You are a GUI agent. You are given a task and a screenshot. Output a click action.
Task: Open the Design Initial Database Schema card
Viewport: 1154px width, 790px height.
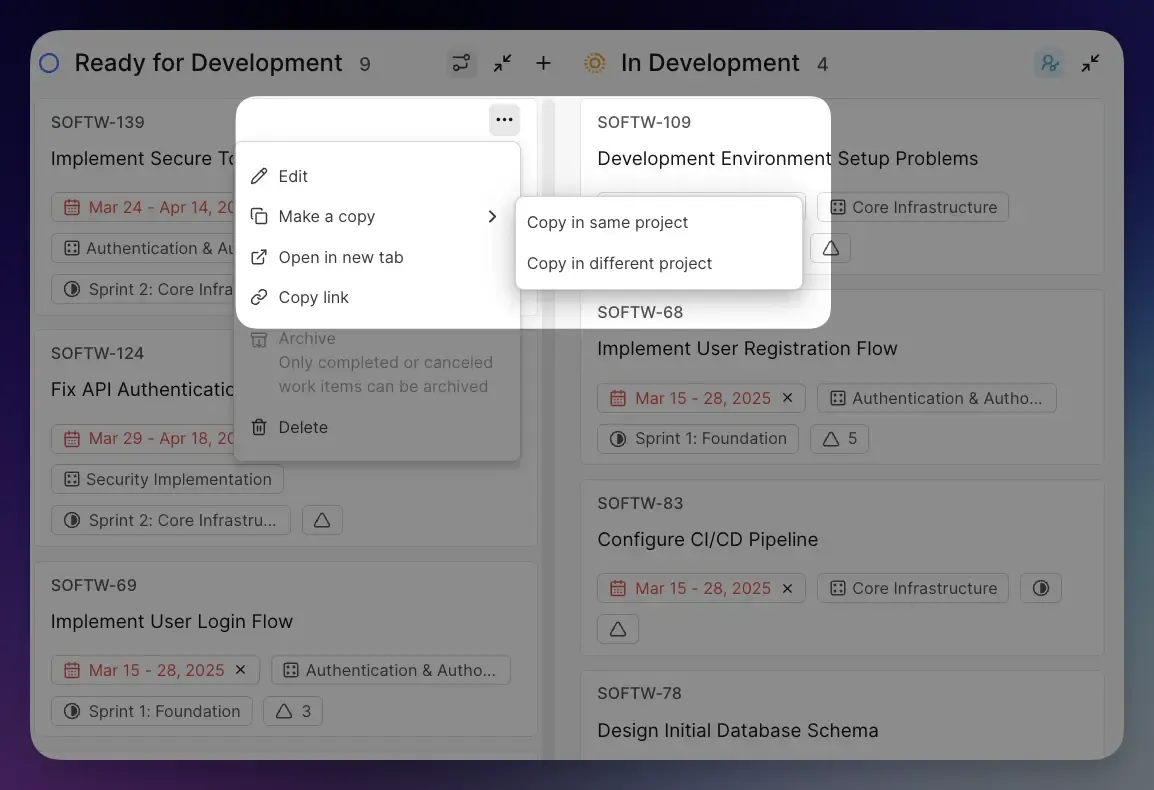click(738, 730)
